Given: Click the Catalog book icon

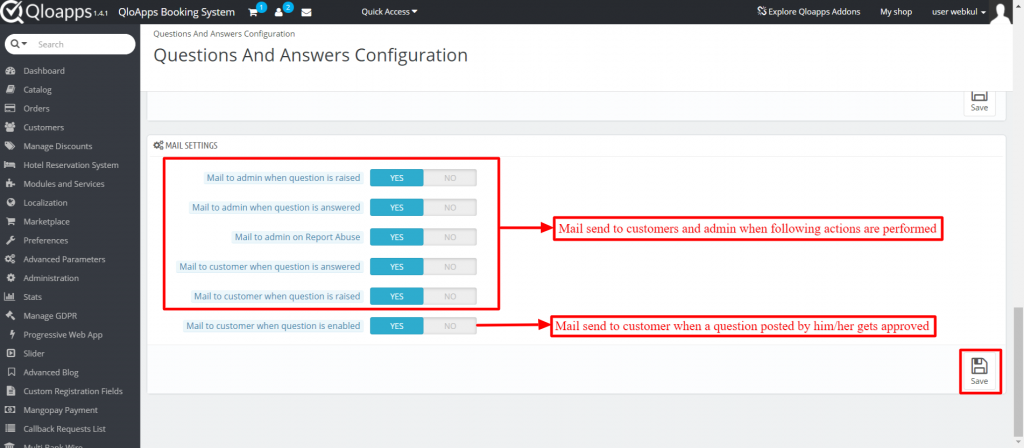Looking at the screenshot, I should [10, 89].
